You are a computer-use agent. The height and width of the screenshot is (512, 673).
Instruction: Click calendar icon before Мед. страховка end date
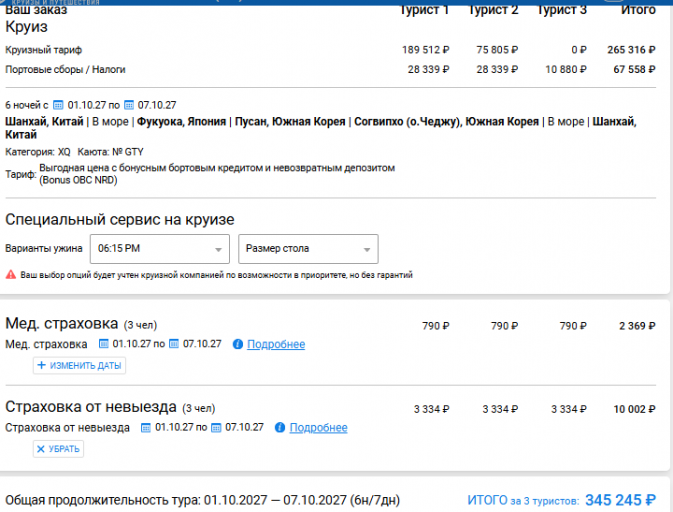(174, 344)
